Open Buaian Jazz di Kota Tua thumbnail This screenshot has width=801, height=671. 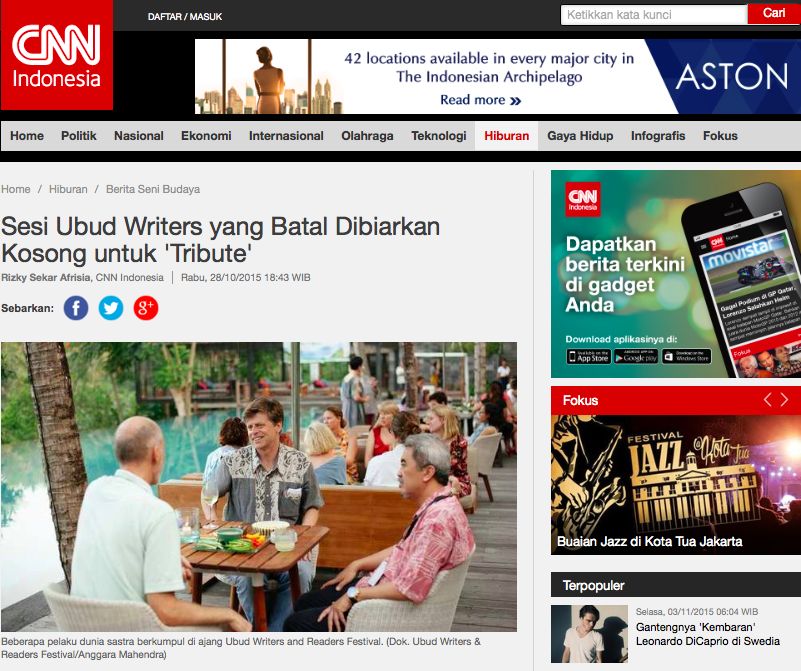coord(676,485)
